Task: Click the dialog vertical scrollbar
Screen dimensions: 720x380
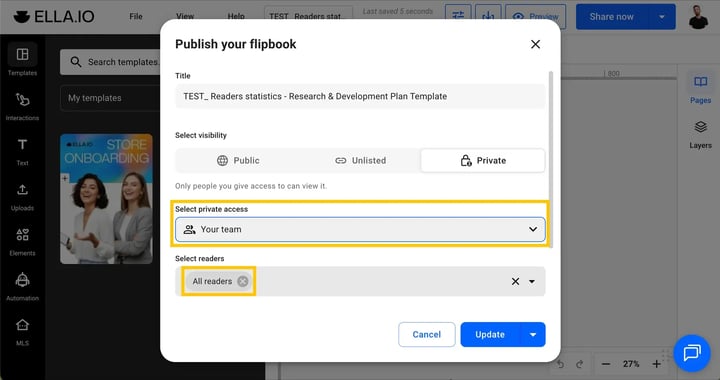Action: [x=551, y=159]
